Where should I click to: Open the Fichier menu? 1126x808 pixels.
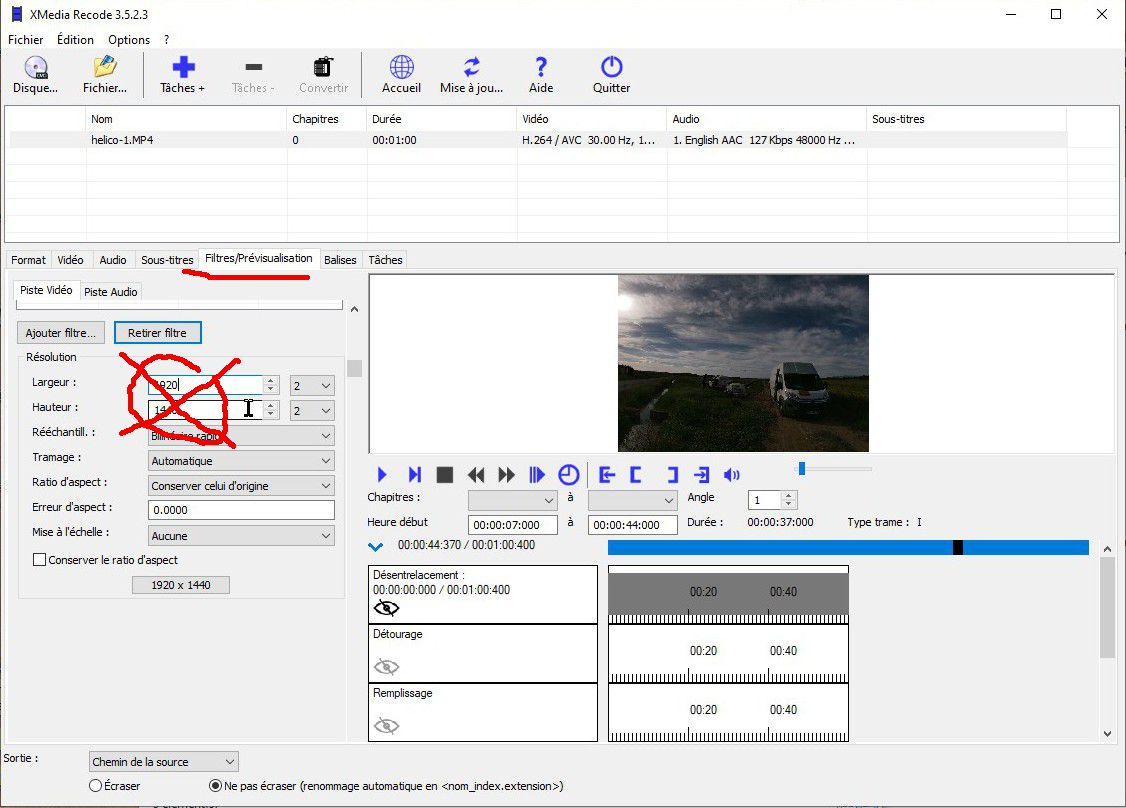click(25, 40)
